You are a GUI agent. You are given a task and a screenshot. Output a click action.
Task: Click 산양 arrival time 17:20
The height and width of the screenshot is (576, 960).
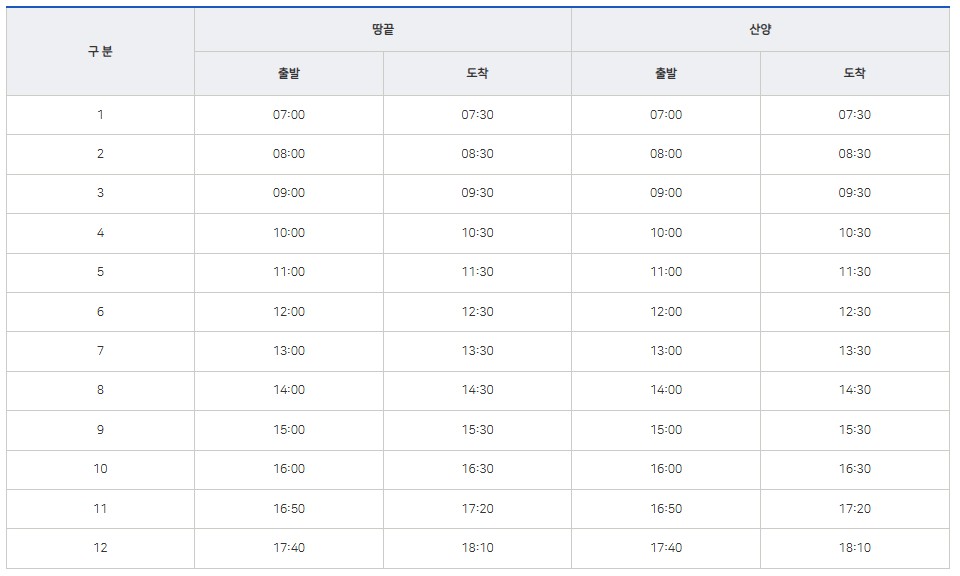[x=855, y=509]
